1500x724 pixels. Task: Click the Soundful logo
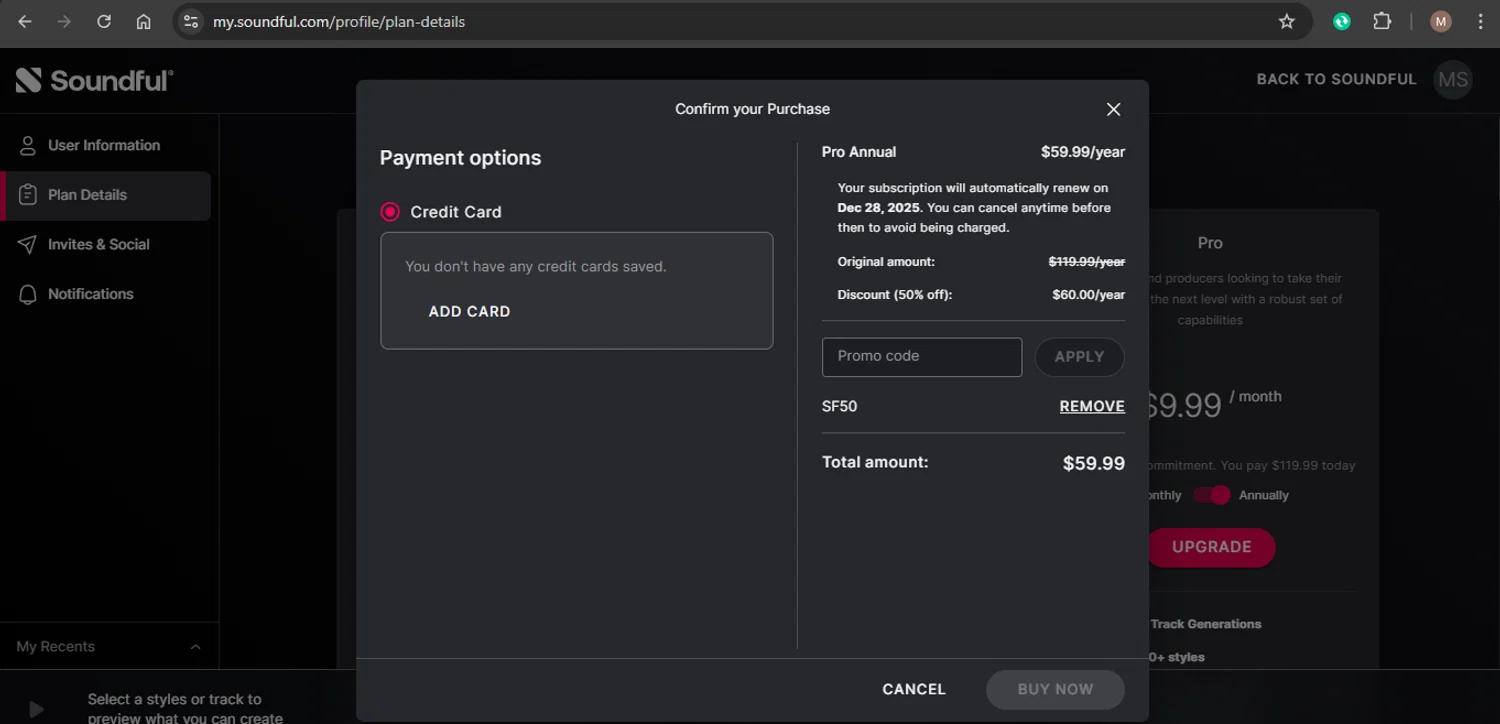95,80
